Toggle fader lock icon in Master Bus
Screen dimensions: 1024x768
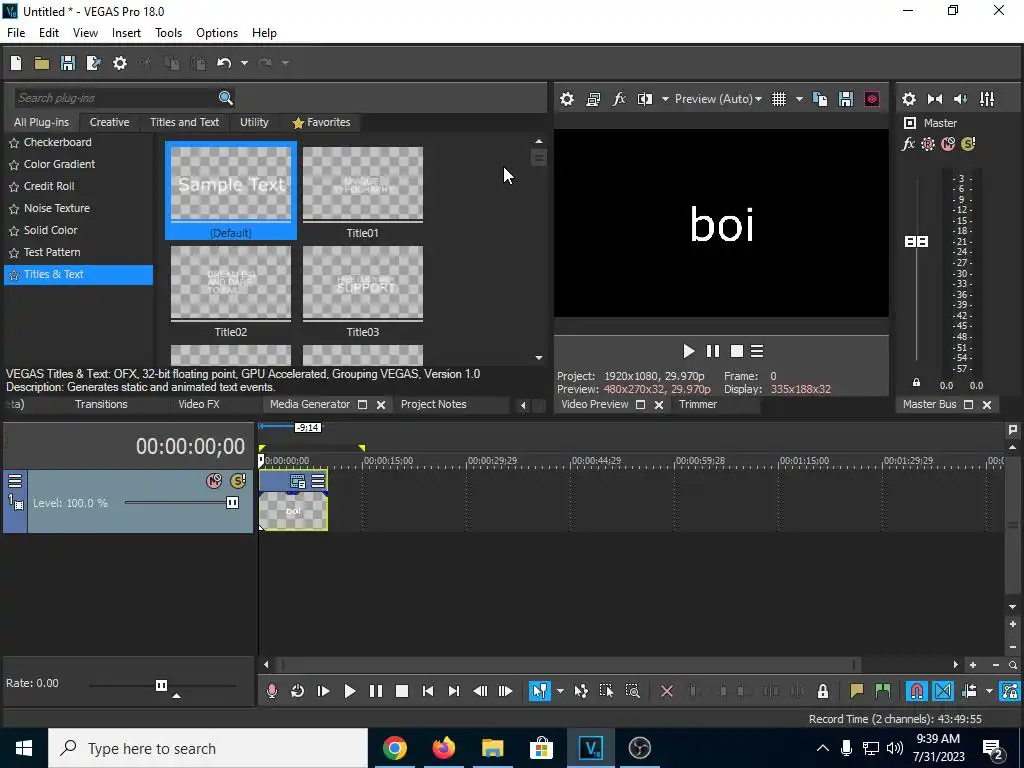tap(916, 383)
